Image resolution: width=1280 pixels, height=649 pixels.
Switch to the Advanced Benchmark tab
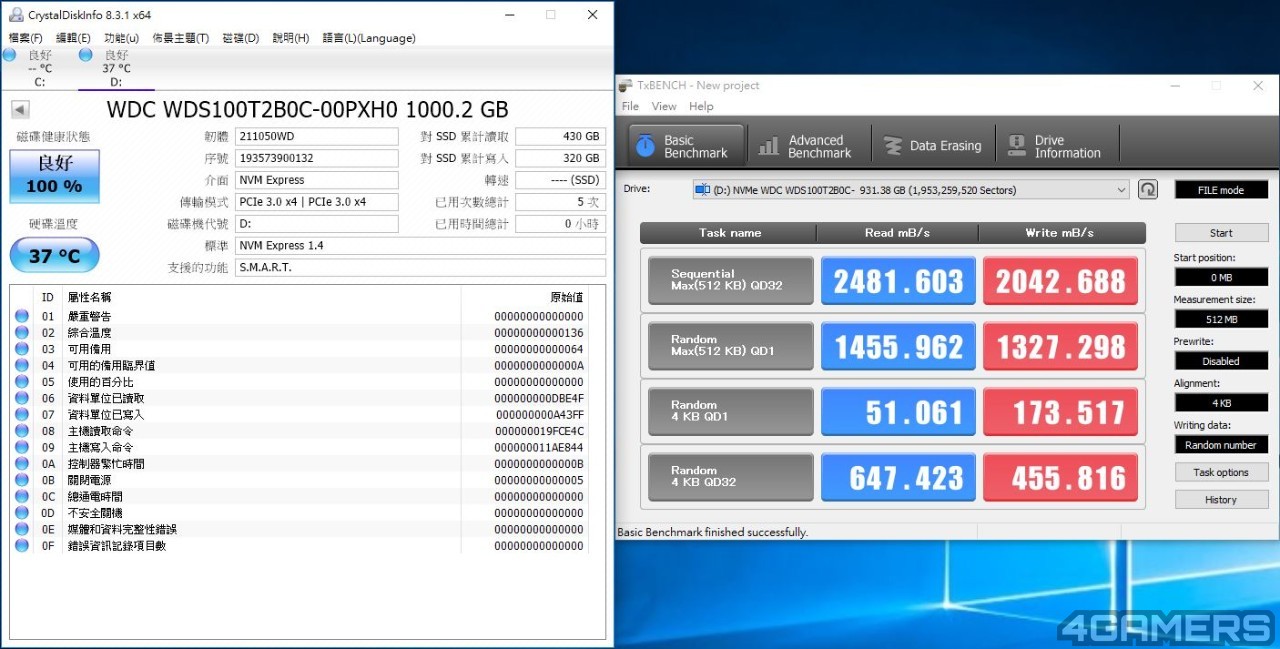[x=808, y=146]
